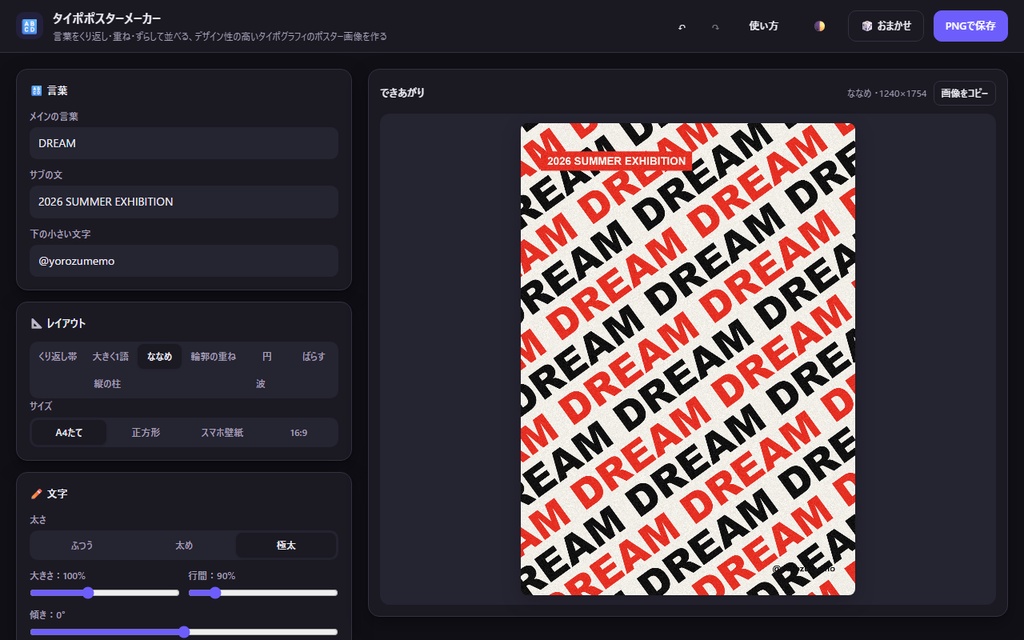
Task: Select the くり返し帯 layout
Action: 57,357
